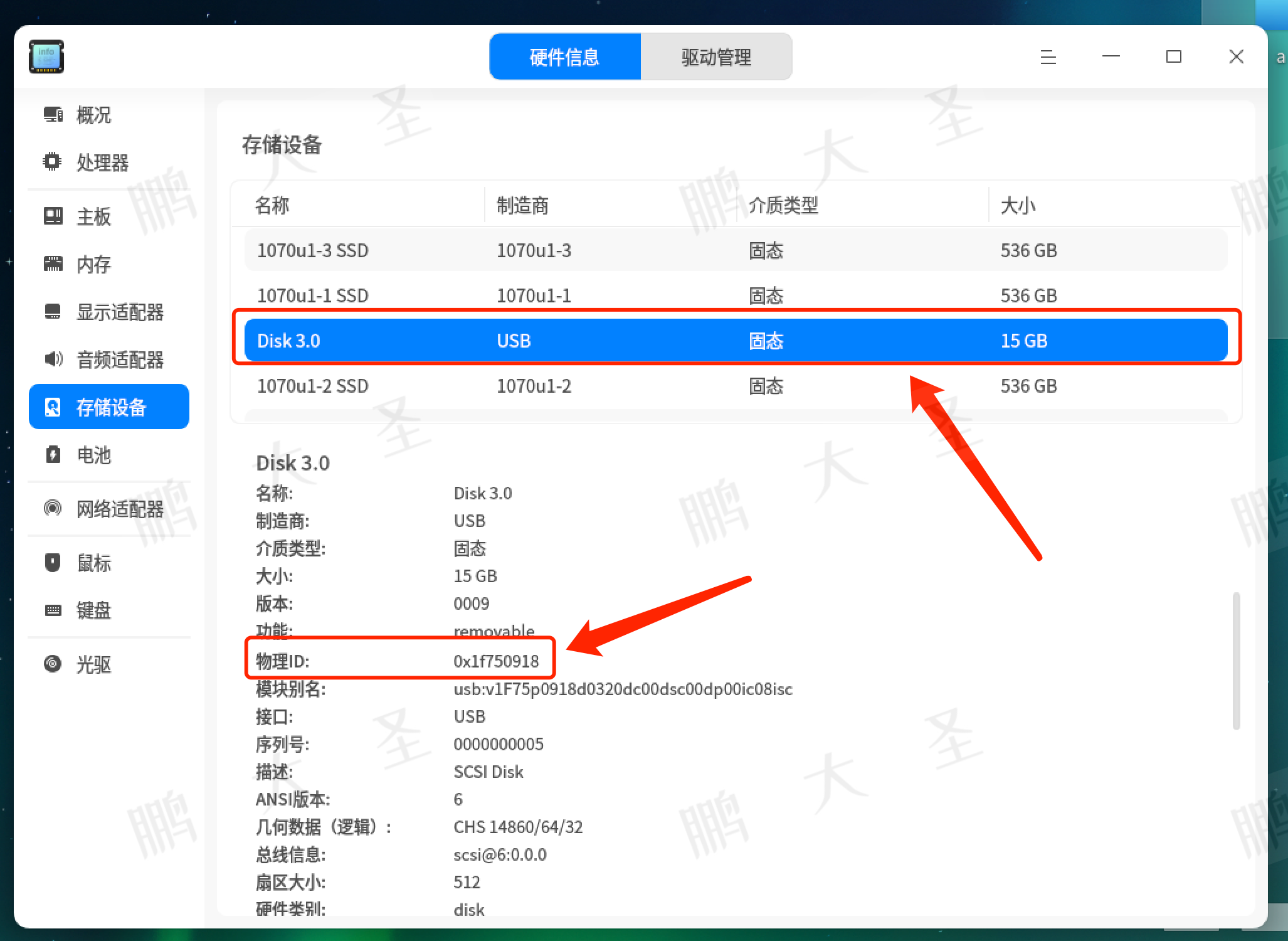Screen dimensions: 1288x941
Task: Click the SCSI Disk description value
Action: [488, 772]
